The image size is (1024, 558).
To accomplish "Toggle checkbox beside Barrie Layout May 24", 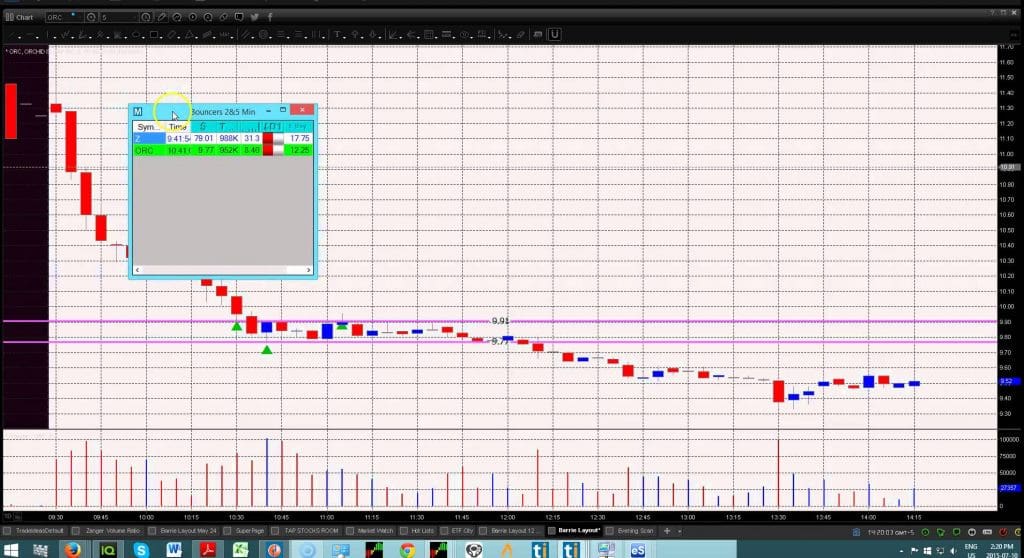I will (x=152, y=531).
